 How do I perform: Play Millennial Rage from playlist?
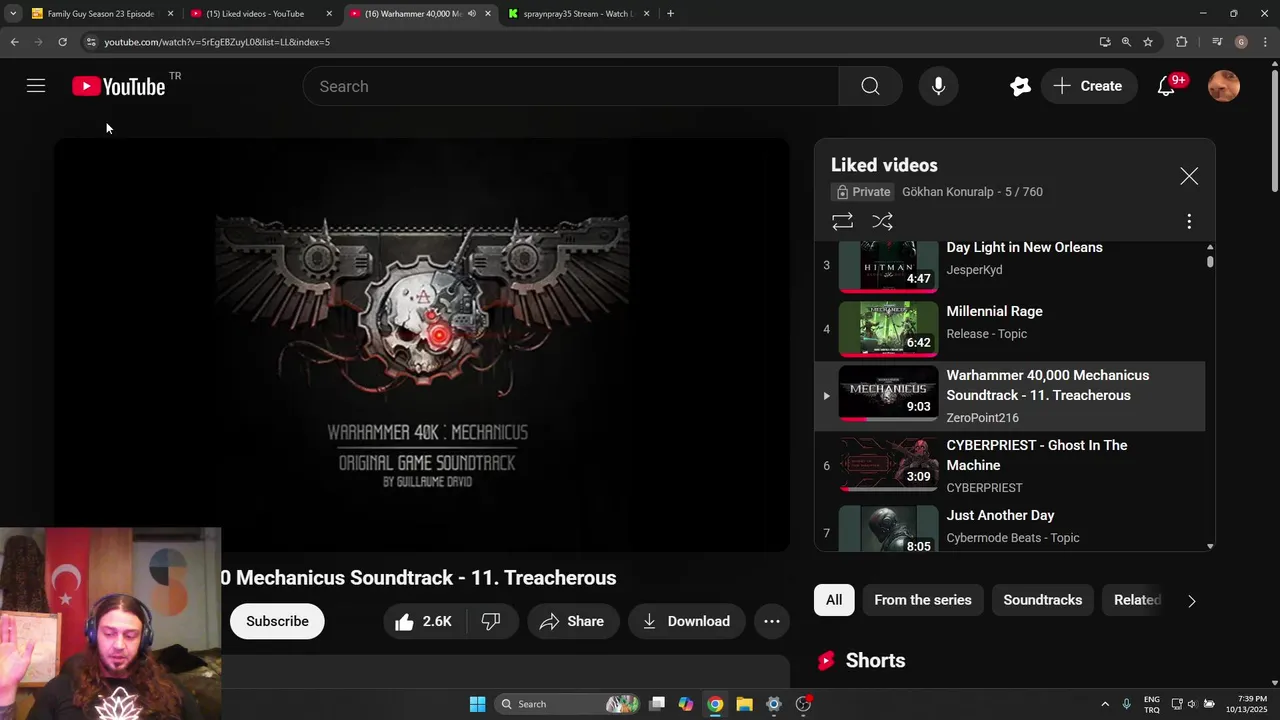pos(1010,329)
